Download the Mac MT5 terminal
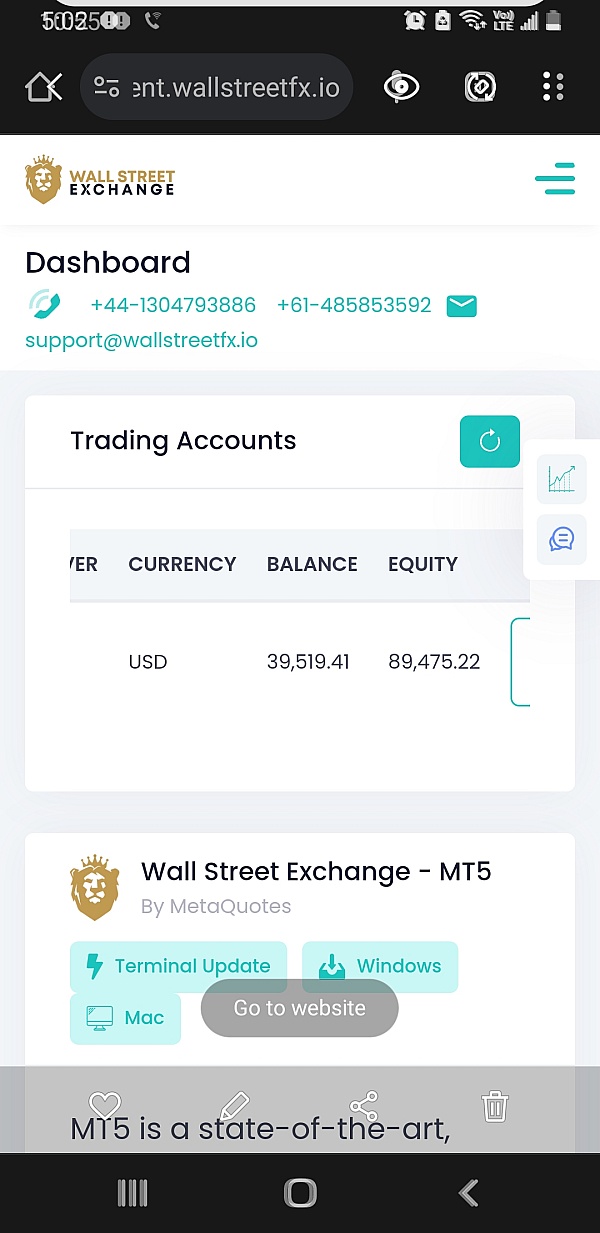 (x=126, y=1018)
